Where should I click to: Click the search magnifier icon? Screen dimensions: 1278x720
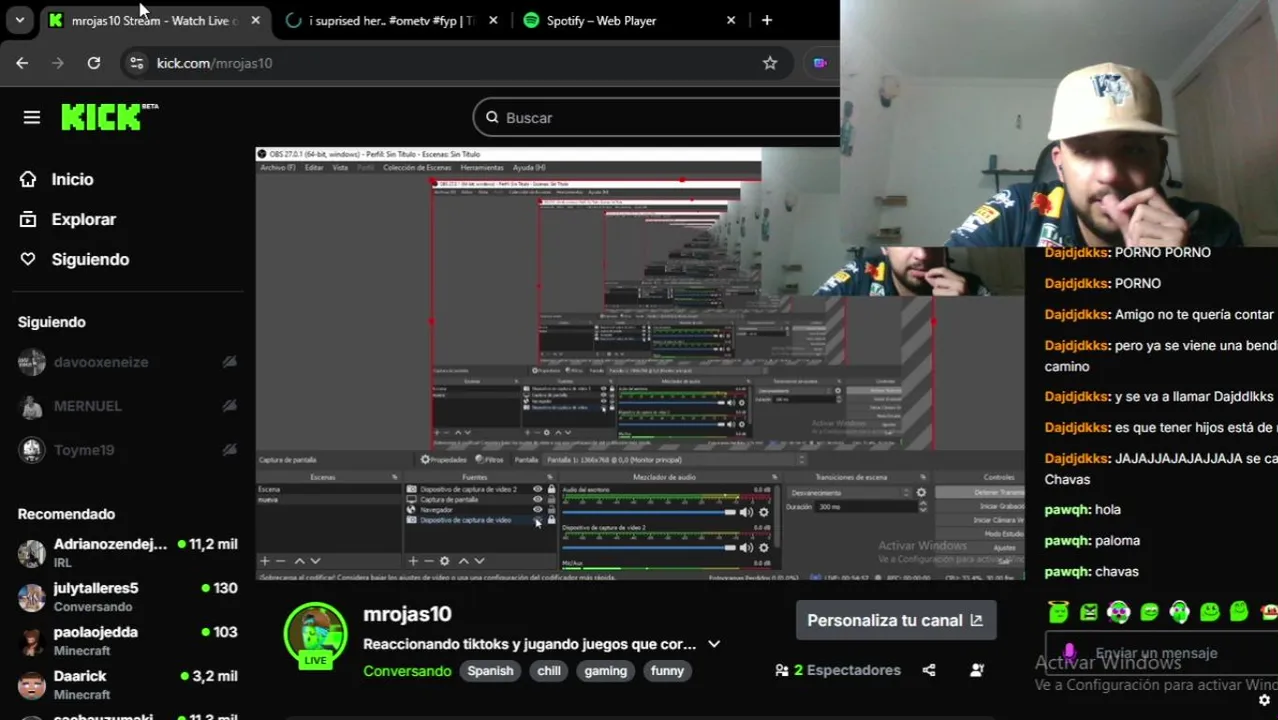492,118
